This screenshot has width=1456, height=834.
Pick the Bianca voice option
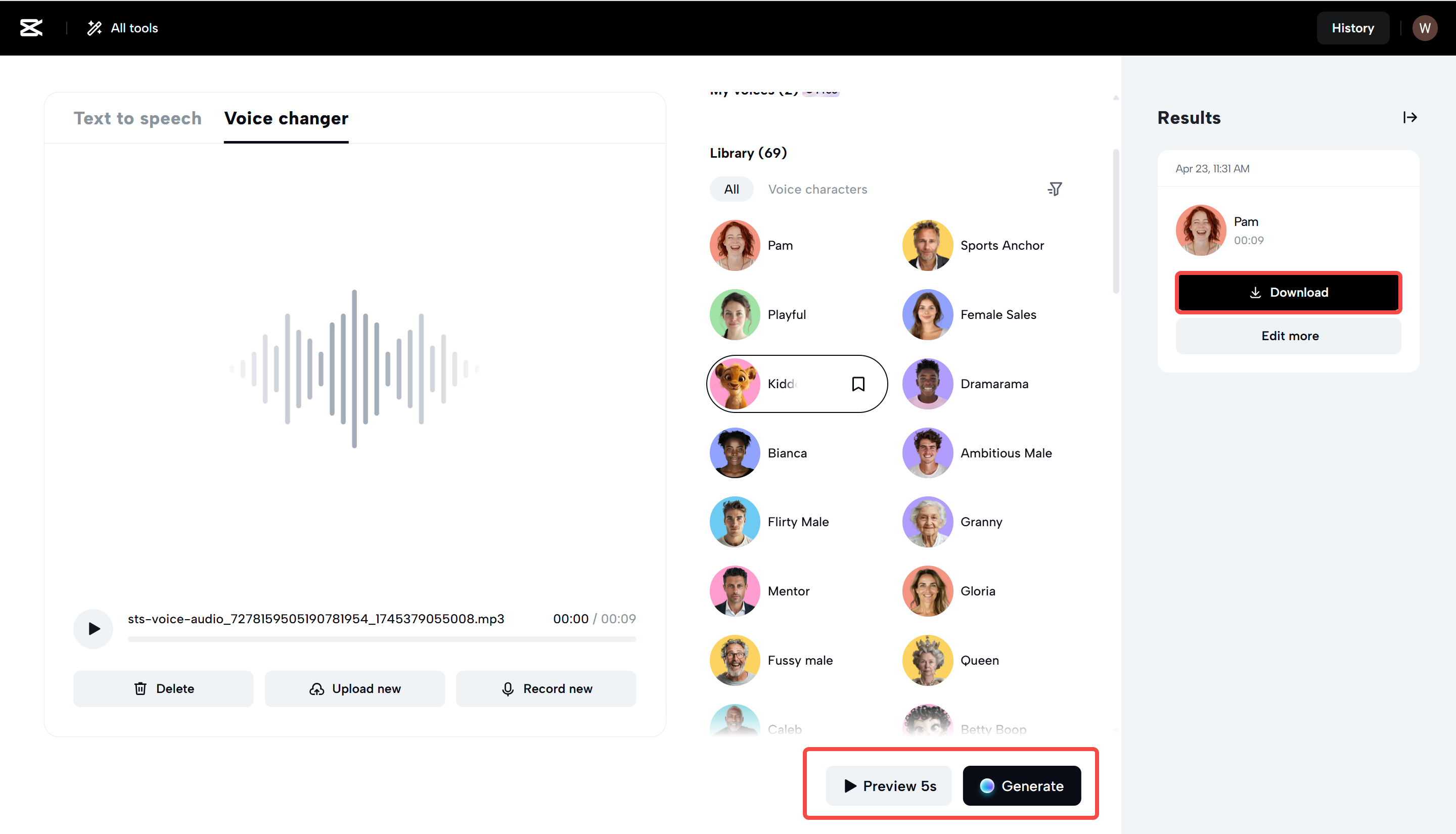pos(787,453)
